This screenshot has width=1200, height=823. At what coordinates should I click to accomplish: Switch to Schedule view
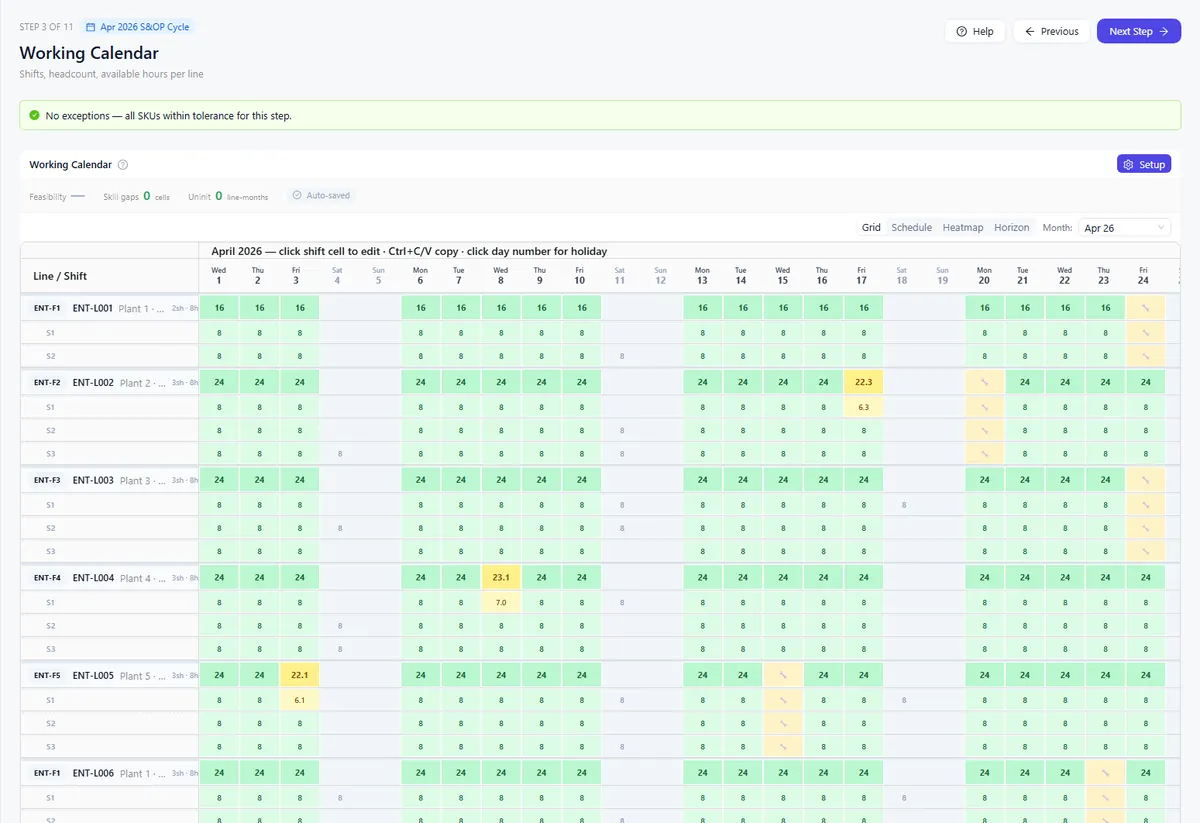912,228
